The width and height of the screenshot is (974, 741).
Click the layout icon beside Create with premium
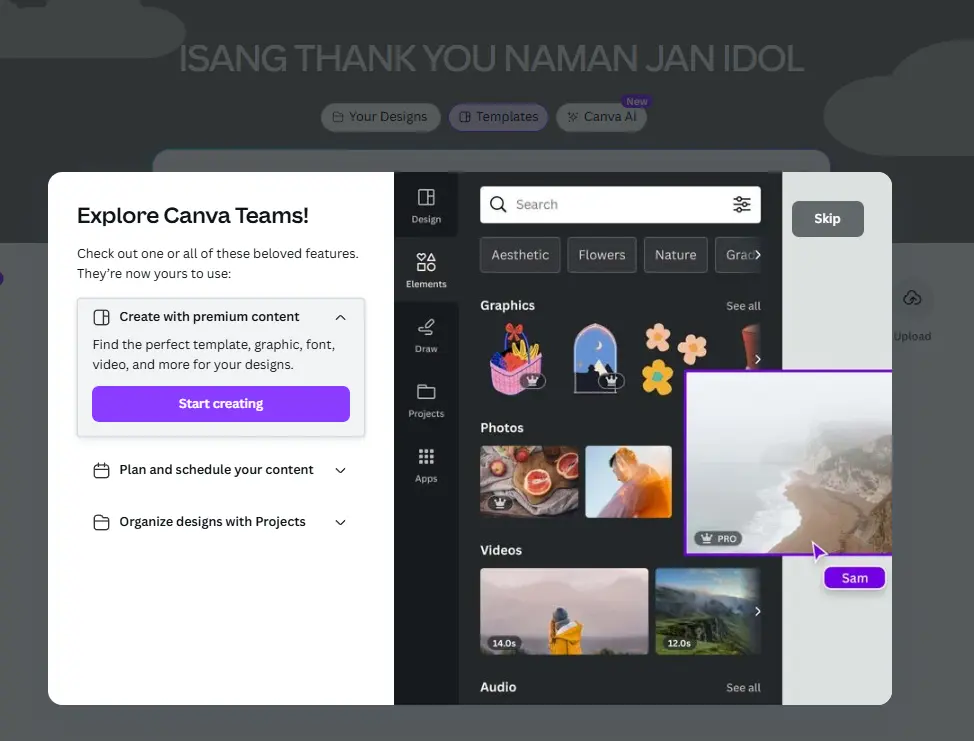(x=101, y=317)
